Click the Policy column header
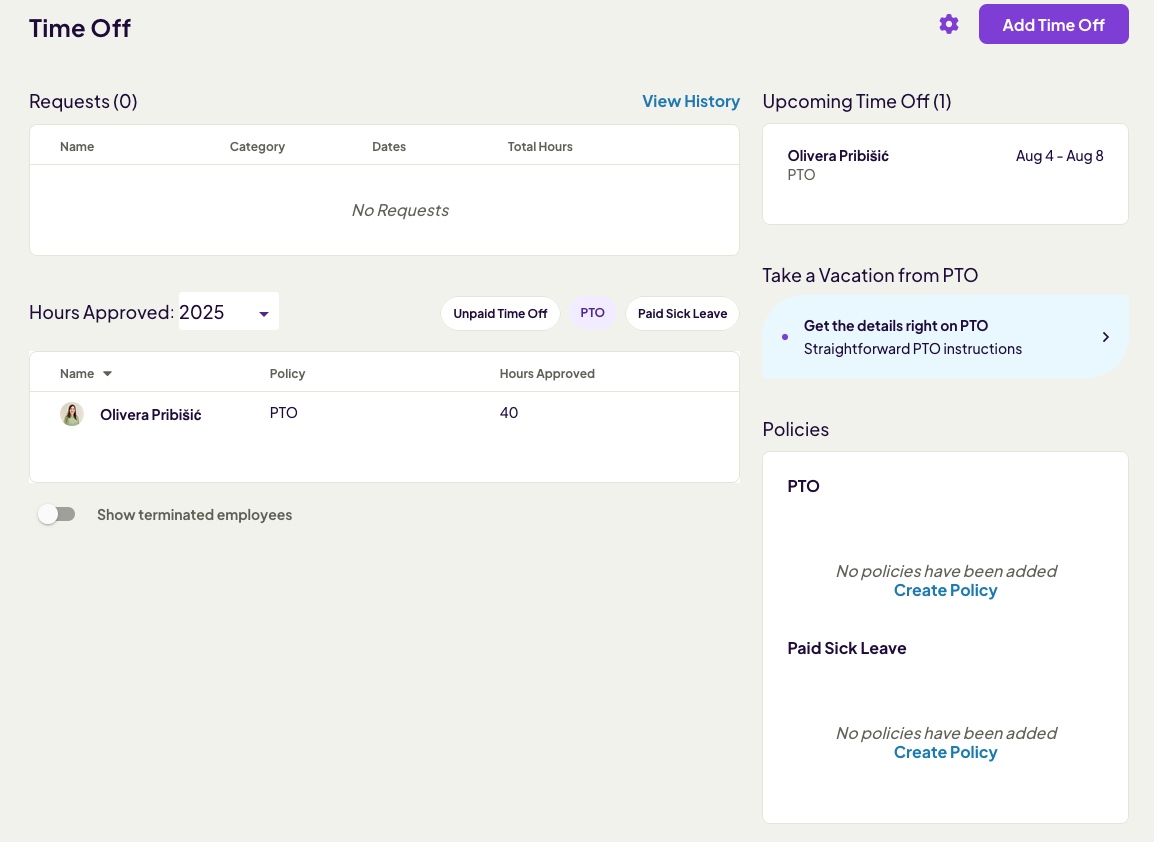The height and width of the screenshot is (842, 1154). [287, 374]
